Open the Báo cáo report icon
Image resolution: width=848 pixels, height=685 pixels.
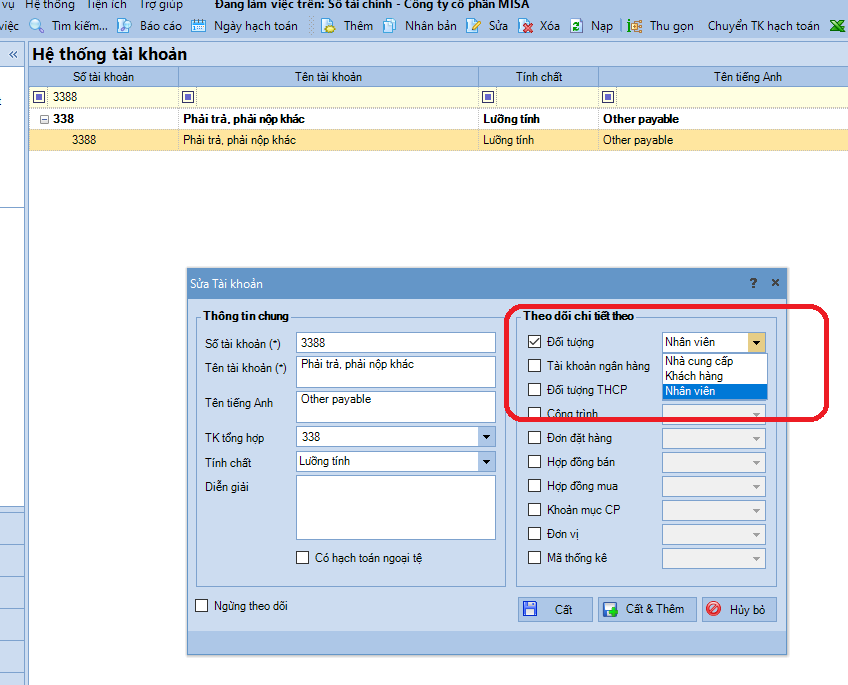(x=124, y=25)
